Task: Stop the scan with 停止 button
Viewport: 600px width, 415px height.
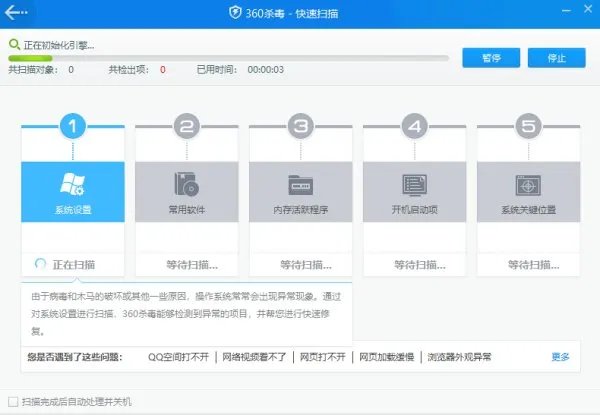Action: (x=556, y=58)
